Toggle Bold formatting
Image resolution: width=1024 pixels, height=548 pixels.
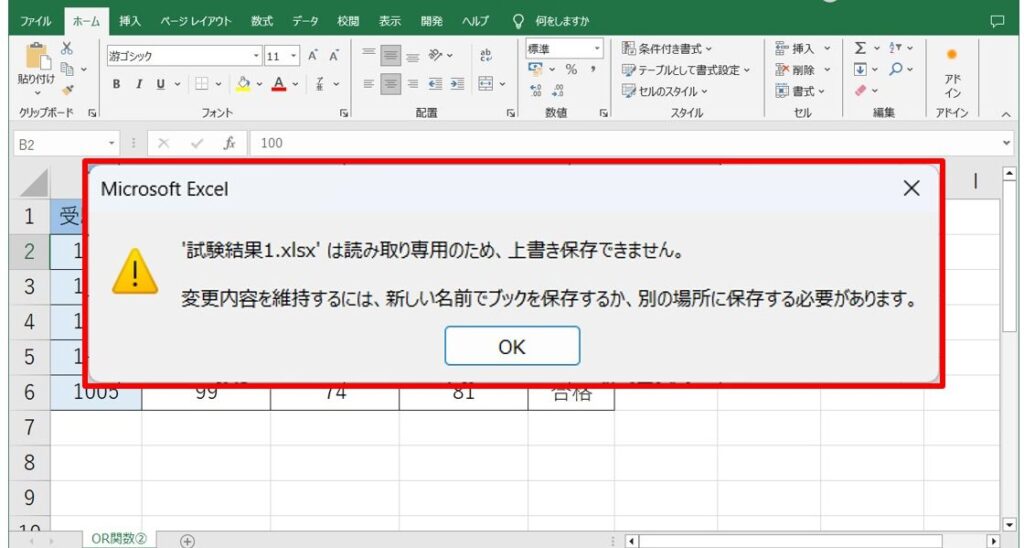117,84
